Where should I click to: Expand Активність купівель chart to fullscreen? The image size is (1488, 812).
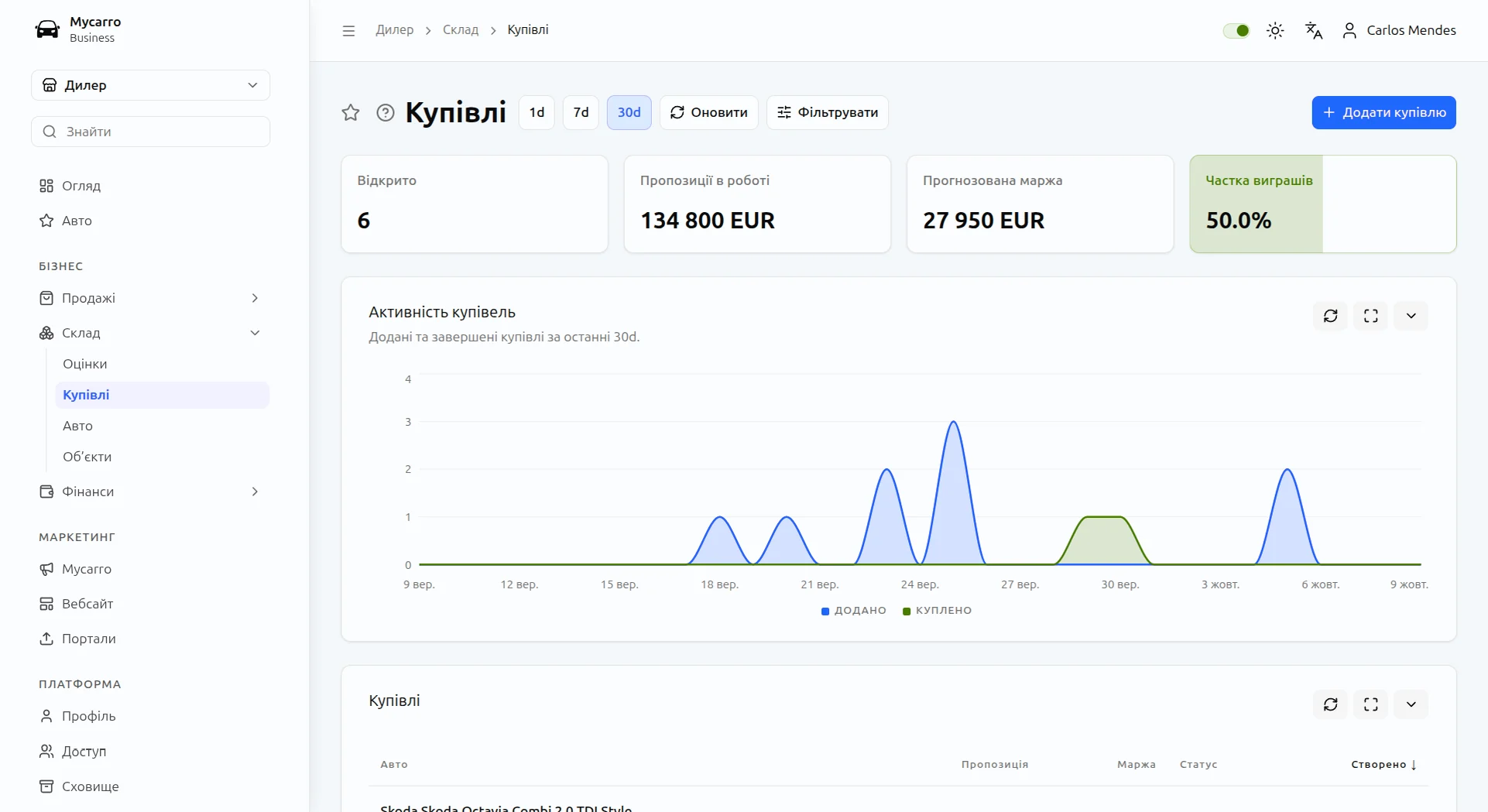(1370, 316)
